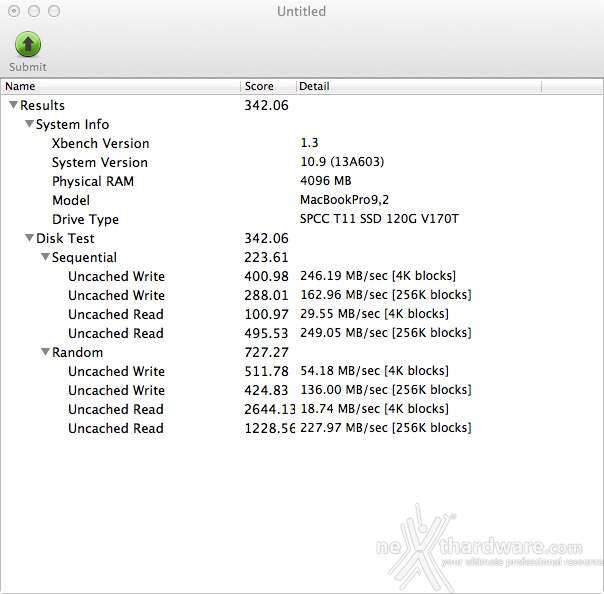
Task: Click the 227.97 MB/sec [256K blocks] detail
Action: [x=386, y=428]
